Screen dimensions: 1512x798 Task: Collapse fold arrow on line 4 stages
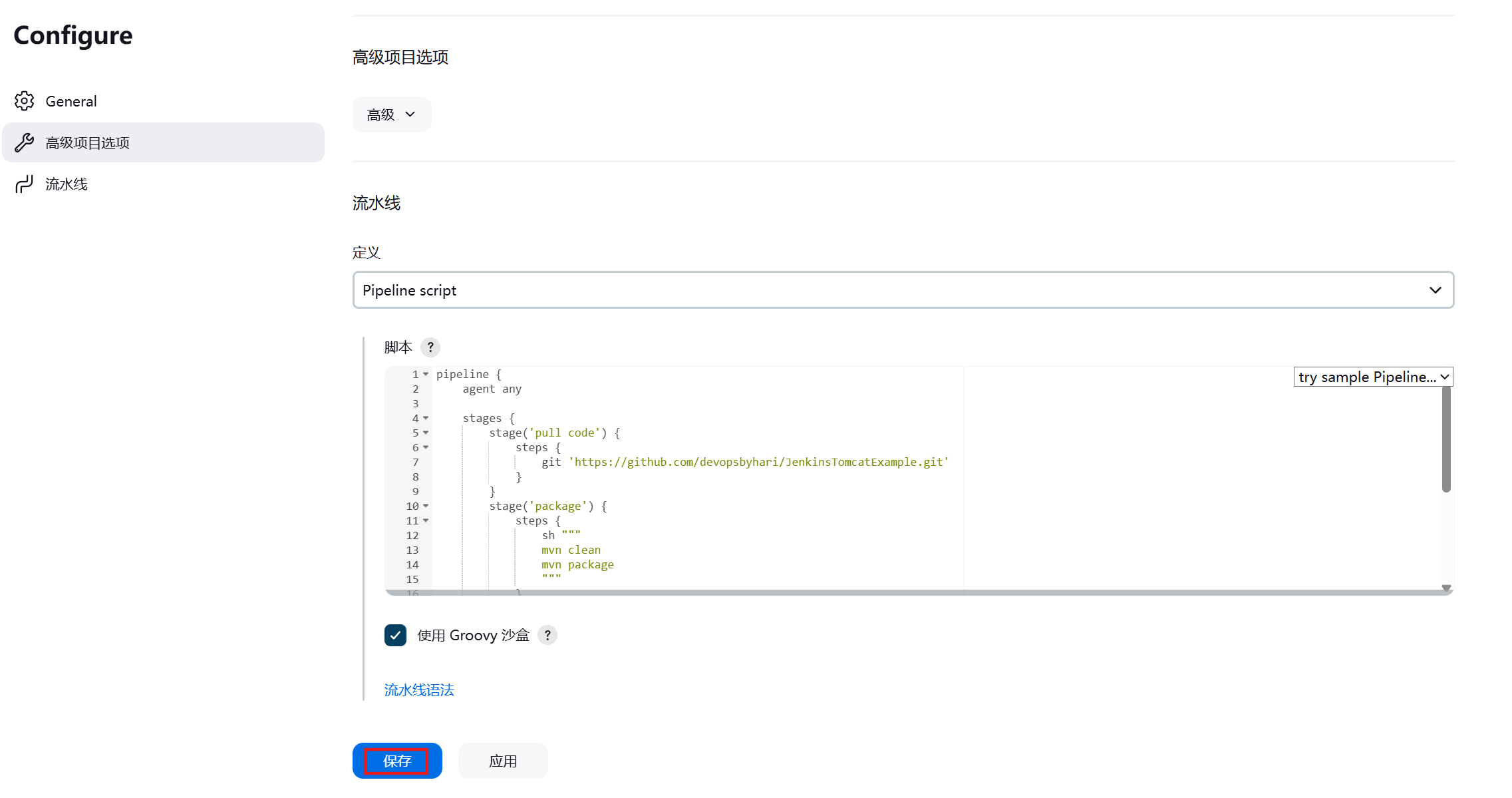pyautogui.click(x=426, y=419)
